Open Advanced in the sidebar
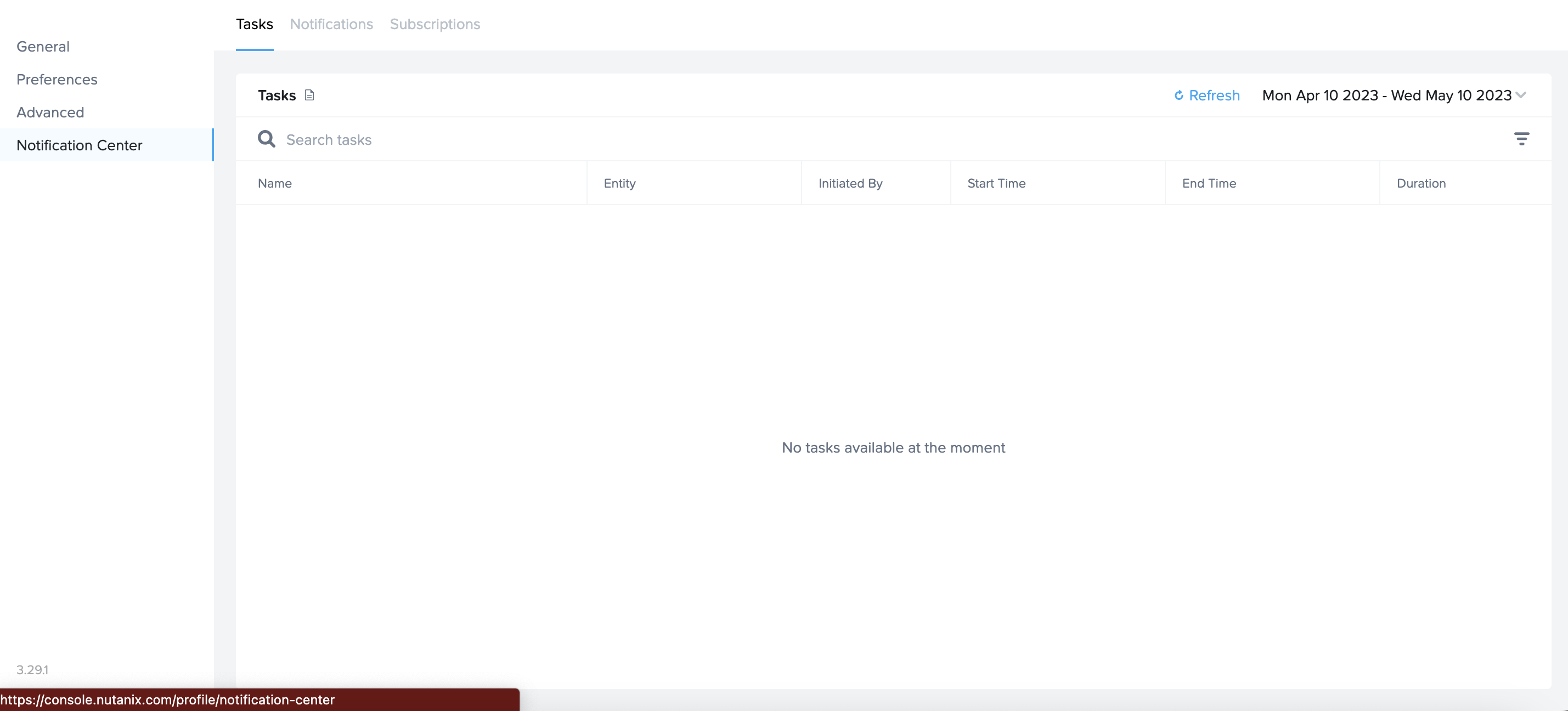This screenshot has height=711, width=1568. pos(50,112)
